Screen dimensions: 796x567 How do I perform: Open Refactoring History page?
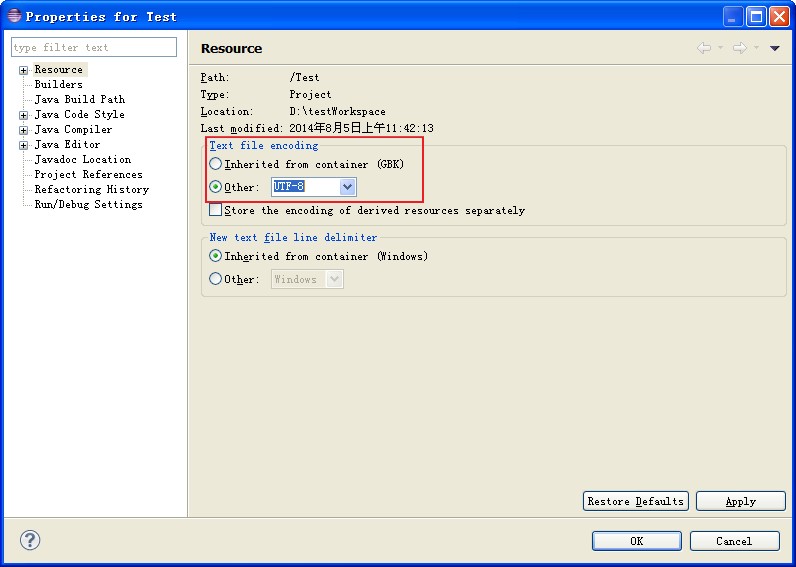click(x=91, y=189)
